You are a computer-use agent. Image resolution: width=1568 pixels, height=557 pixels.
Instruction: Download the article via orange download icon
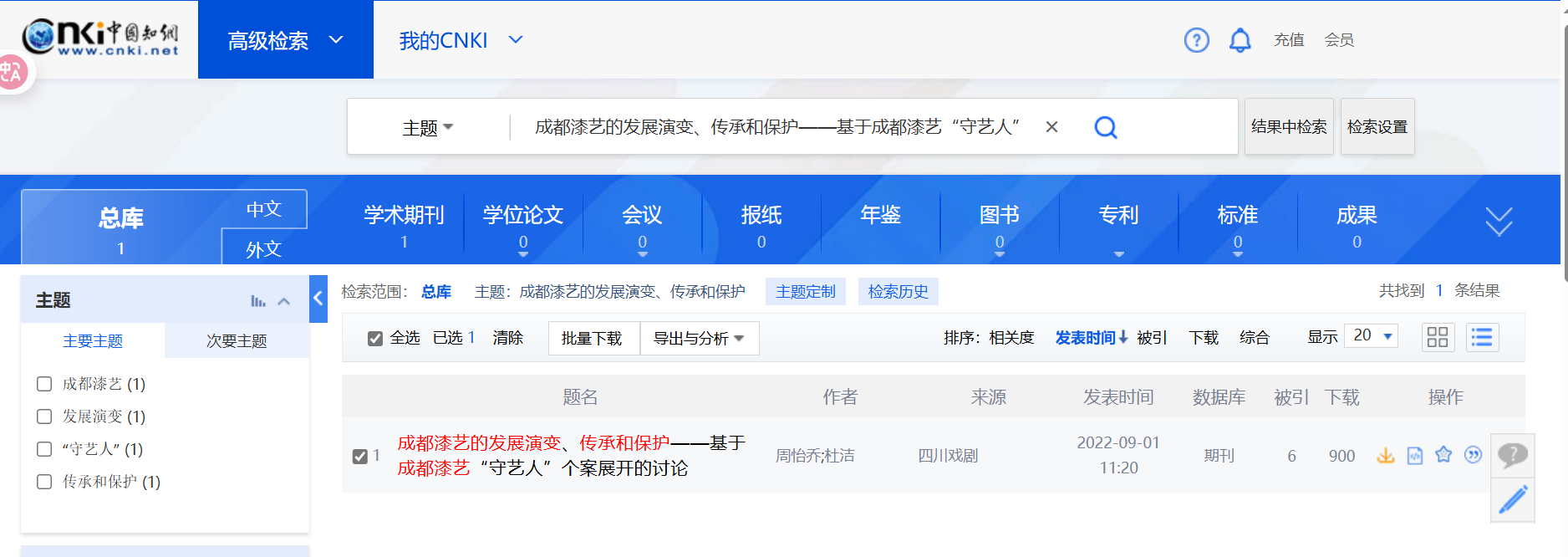tap(1385, 456)
